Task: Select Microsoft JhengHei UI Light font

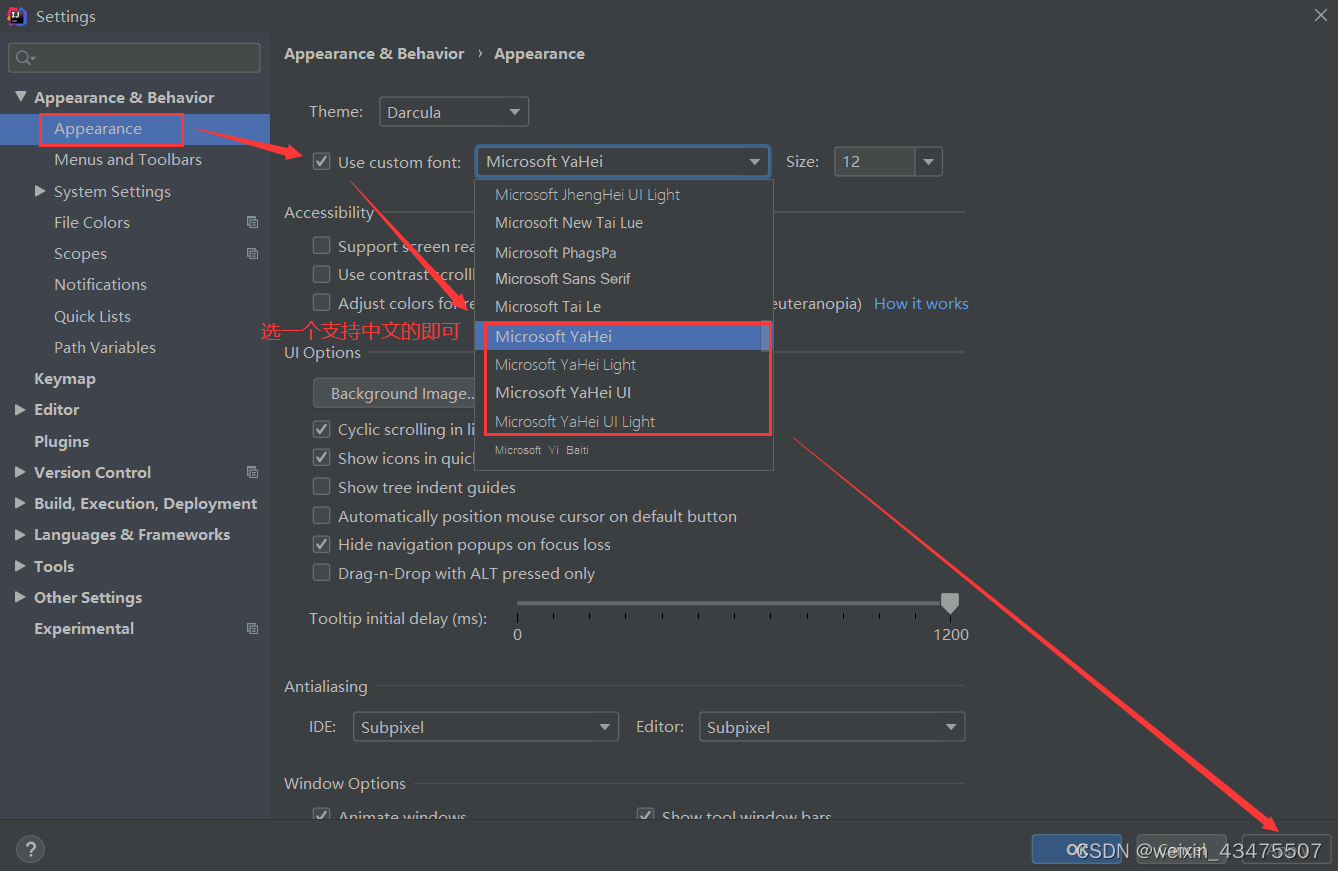Action: [x=618, y=195]
